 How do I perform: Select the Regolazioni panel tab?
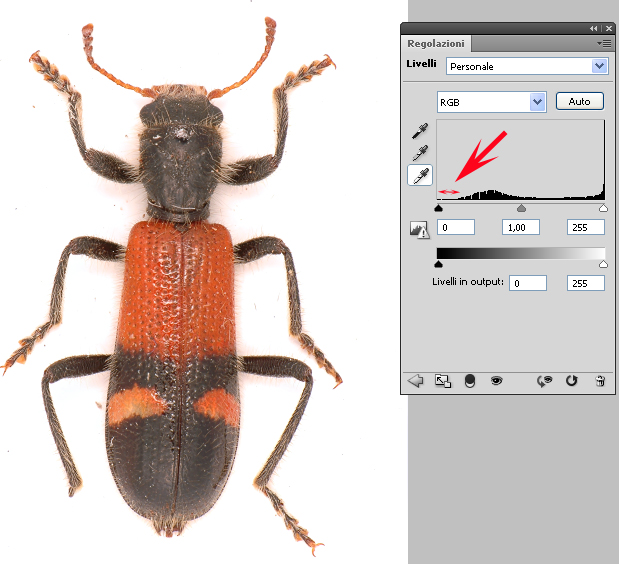pyautogui.click(x=435, y=44)
